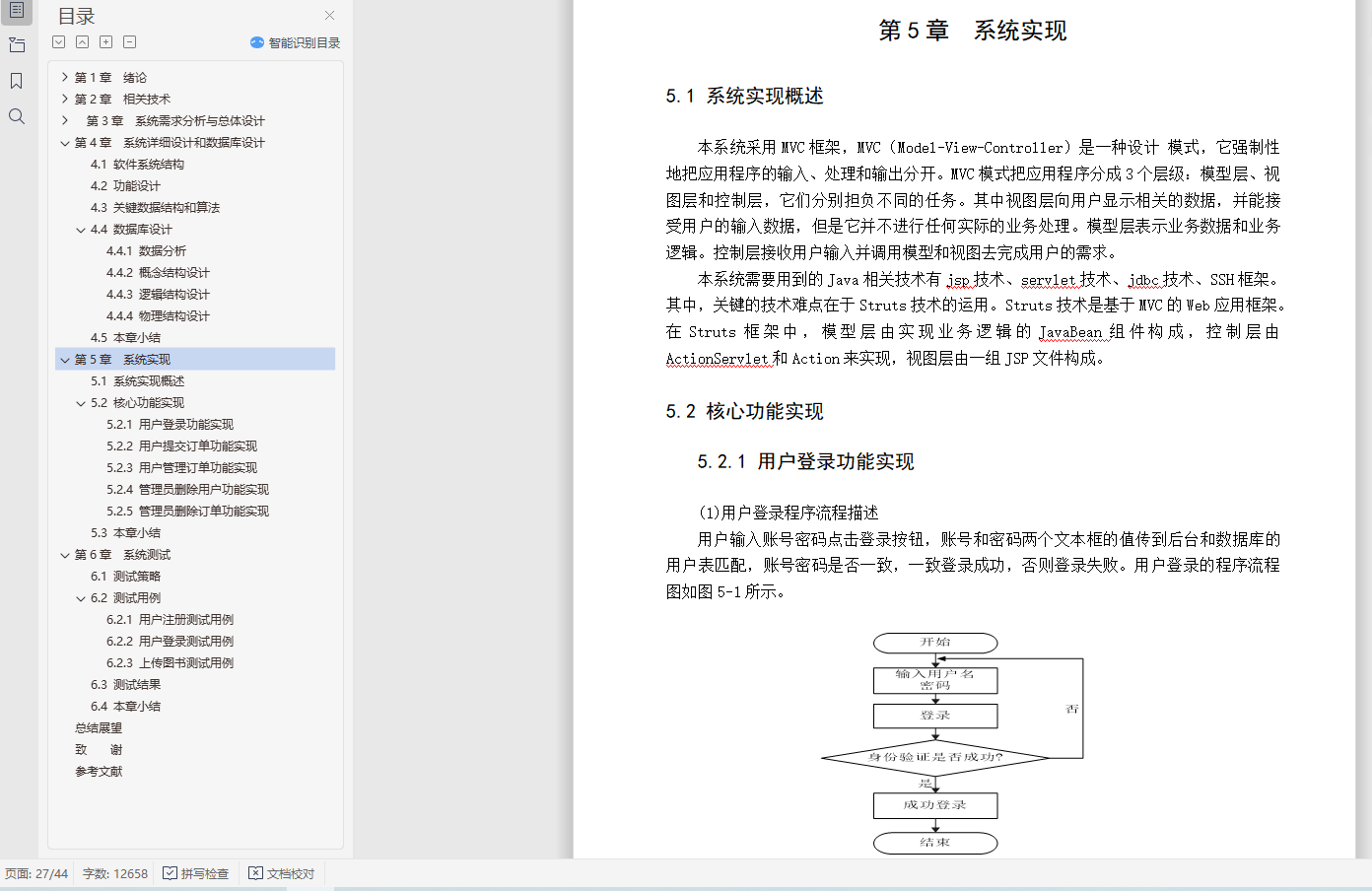1372x891 pixels.
Task: Expand the 第2章 相关技术 outline node
Action: pos(65,99)
